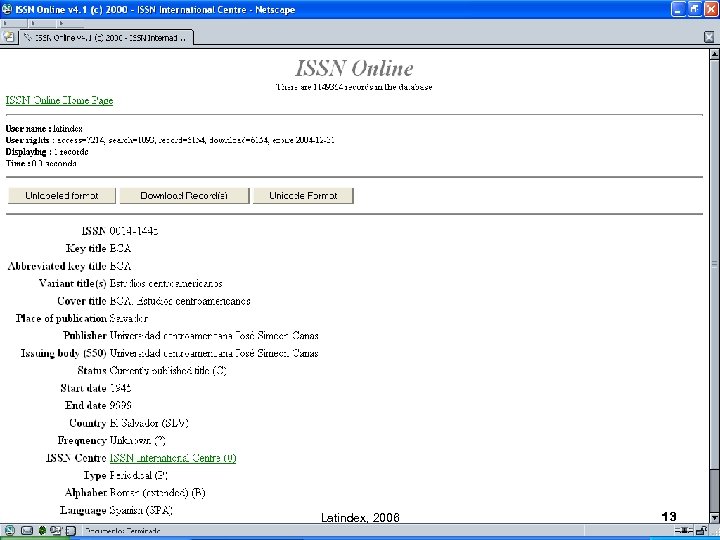Click the Country value El Salvador (SLV)

click(149, 423)
